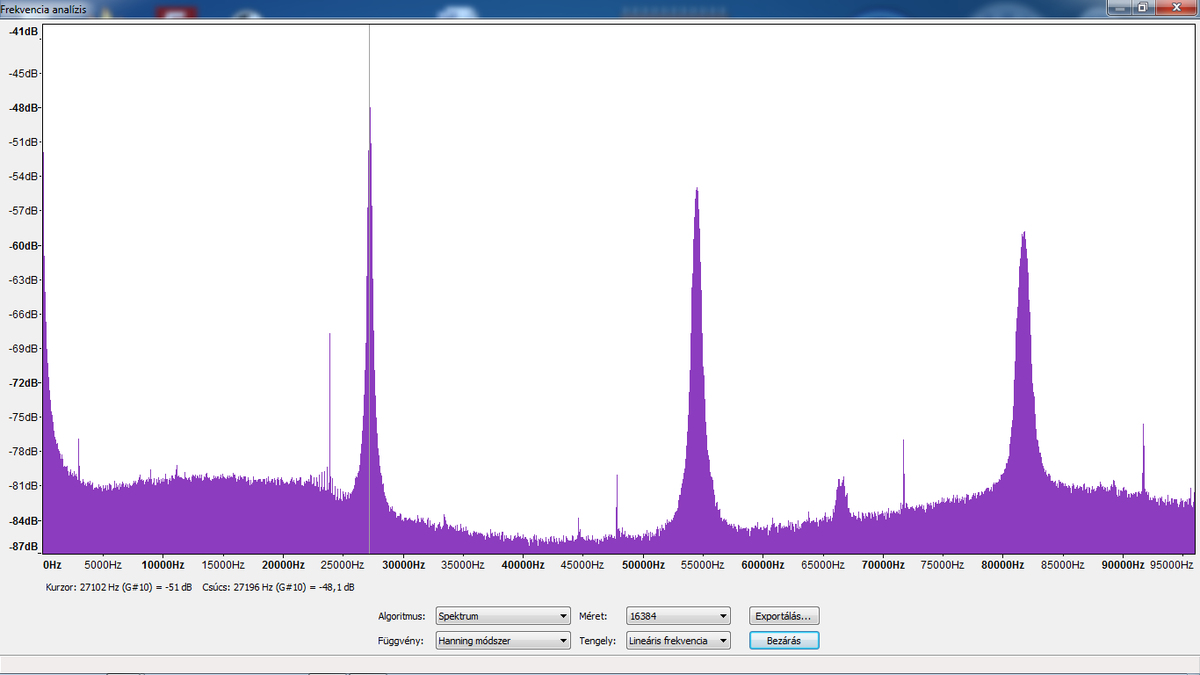Restore down the Frekvencia analízis window
Screen dimensions: 1200x675
(x=1141, y=7)
